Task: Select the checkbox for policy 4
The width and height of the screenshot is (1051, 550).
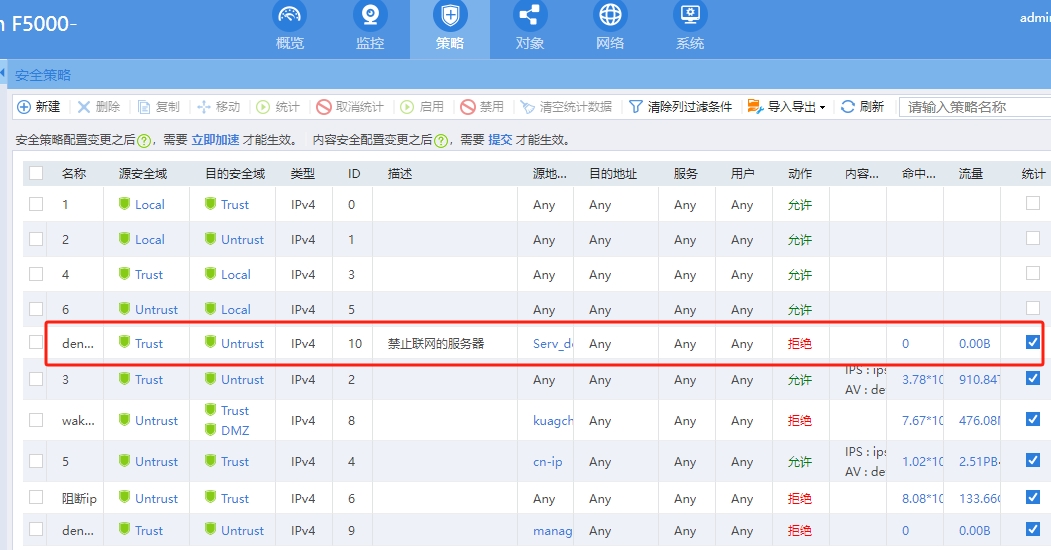Action: pos(36,274)
